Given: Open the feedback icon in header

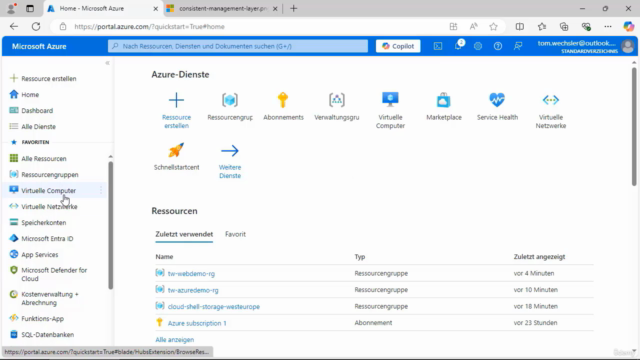Looking at the screenshot, I should [518, 46].
